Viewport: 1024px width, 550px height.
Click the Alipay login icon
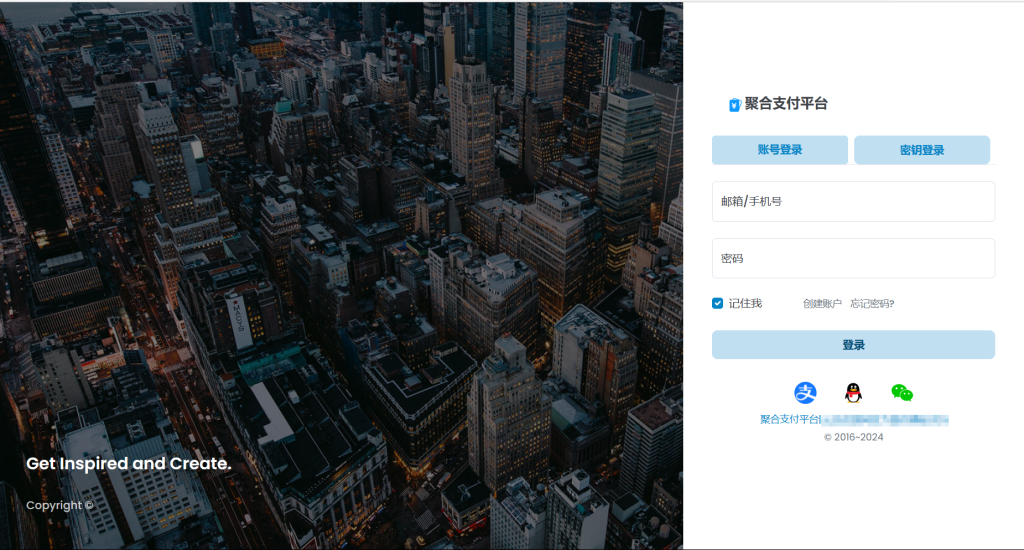pyautogui.click(x=805, y=393)
